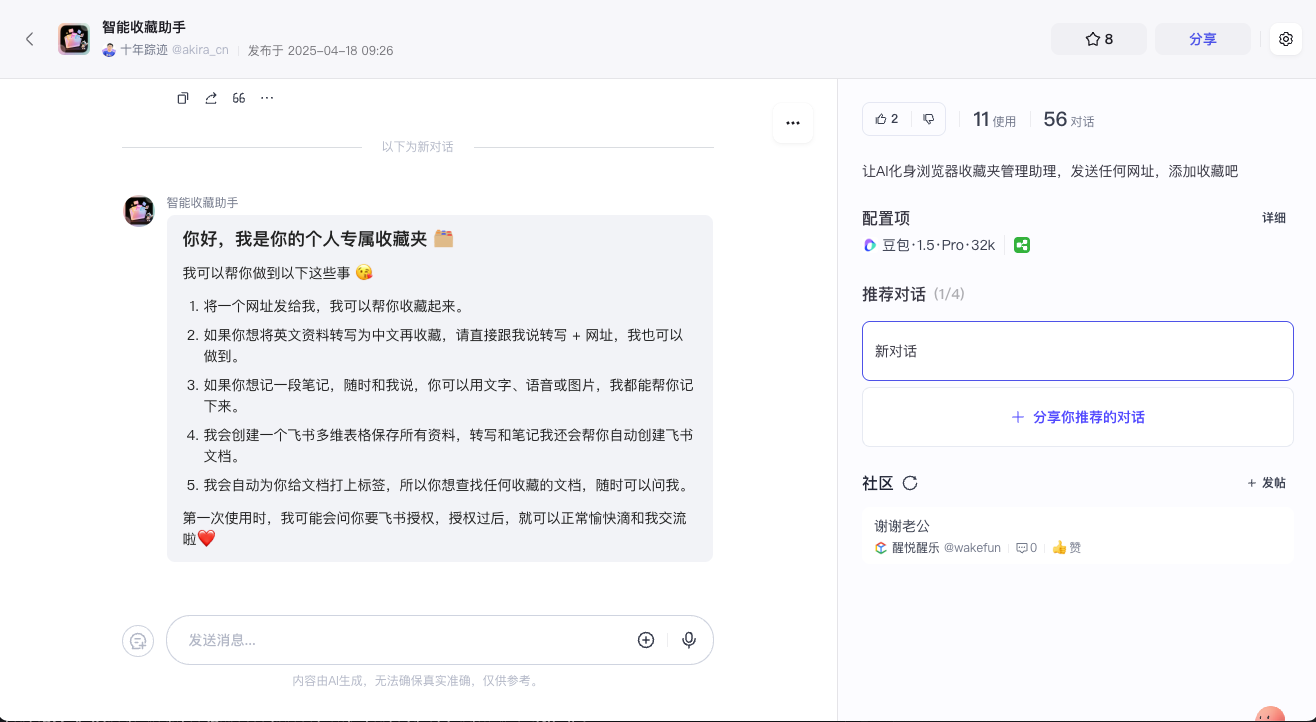Image resolution: width=1316 pixels, height=722 pixels.
Task: Click the 11 使用 usage count
Action: (994, 120)
